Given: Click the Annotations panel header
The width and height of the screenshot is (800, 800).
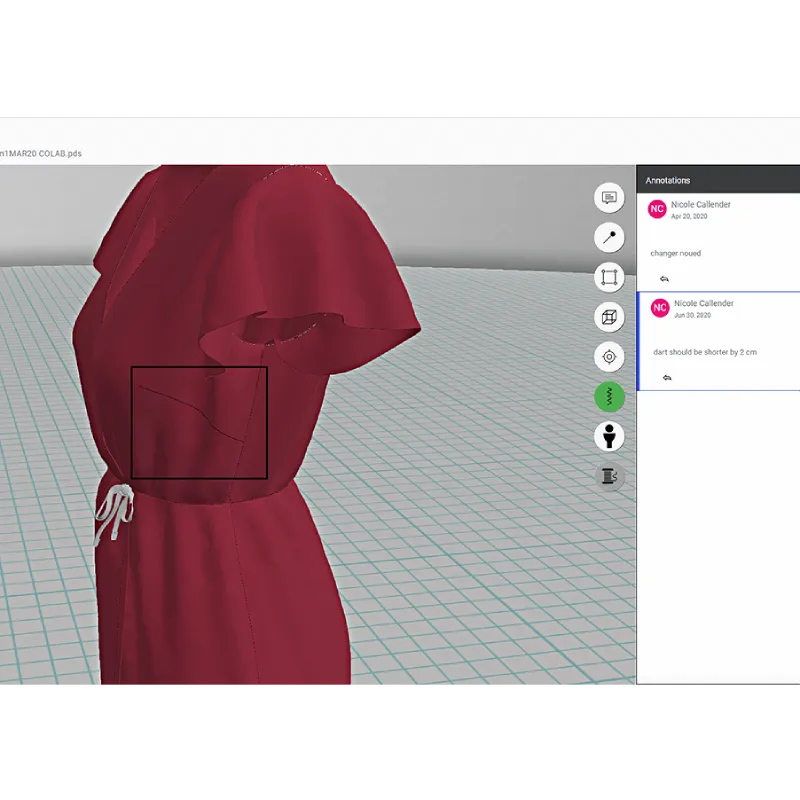Looking at the screenshot, I should (x=718, y=180).
